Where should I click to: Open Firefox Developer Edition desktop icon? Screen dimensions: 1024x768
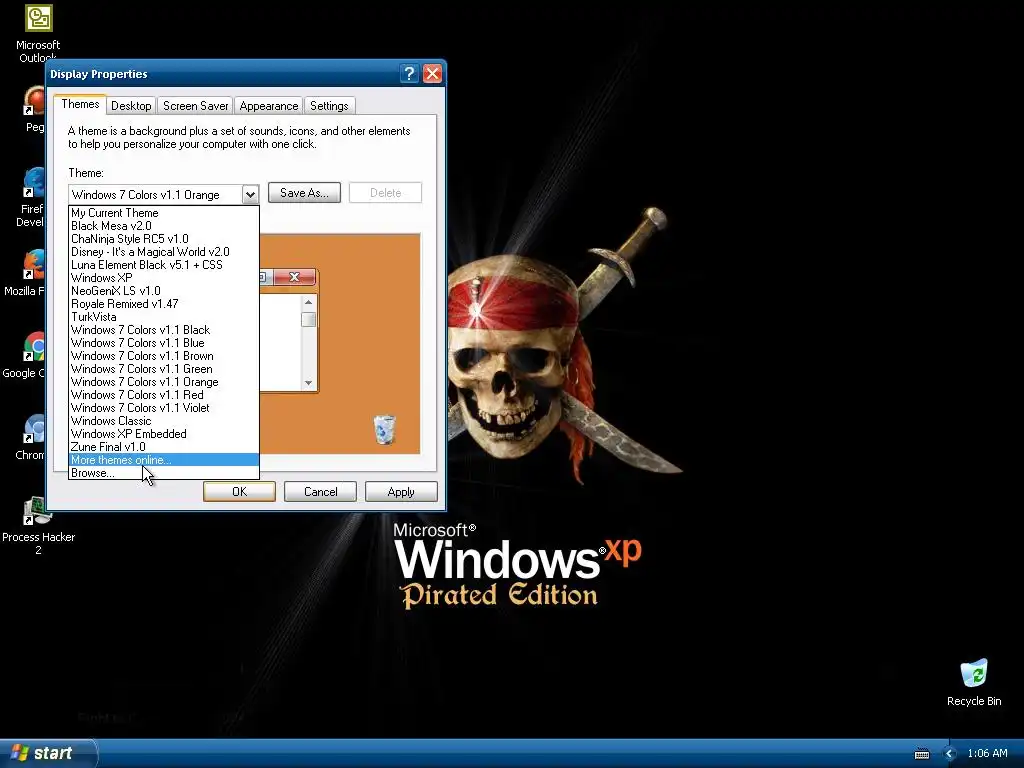(31, 196)
